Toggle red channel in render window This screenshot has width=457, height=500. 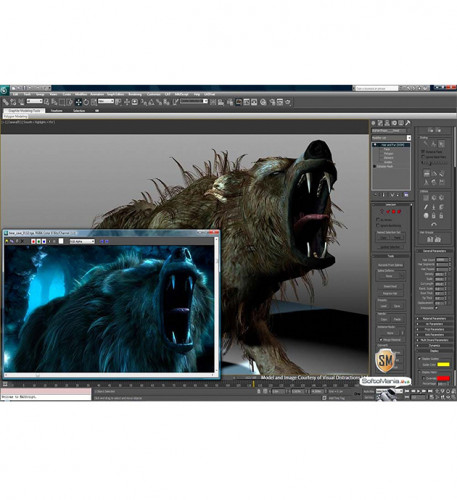click(33, 241)
